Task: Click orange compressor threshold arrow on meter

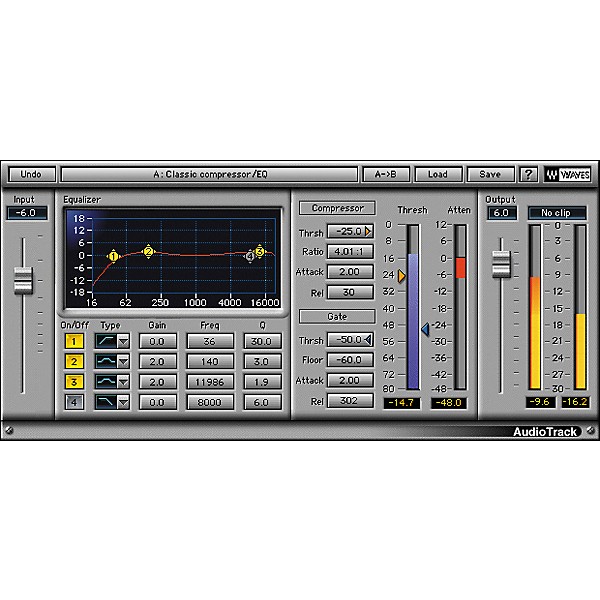Action: point(401,276)
